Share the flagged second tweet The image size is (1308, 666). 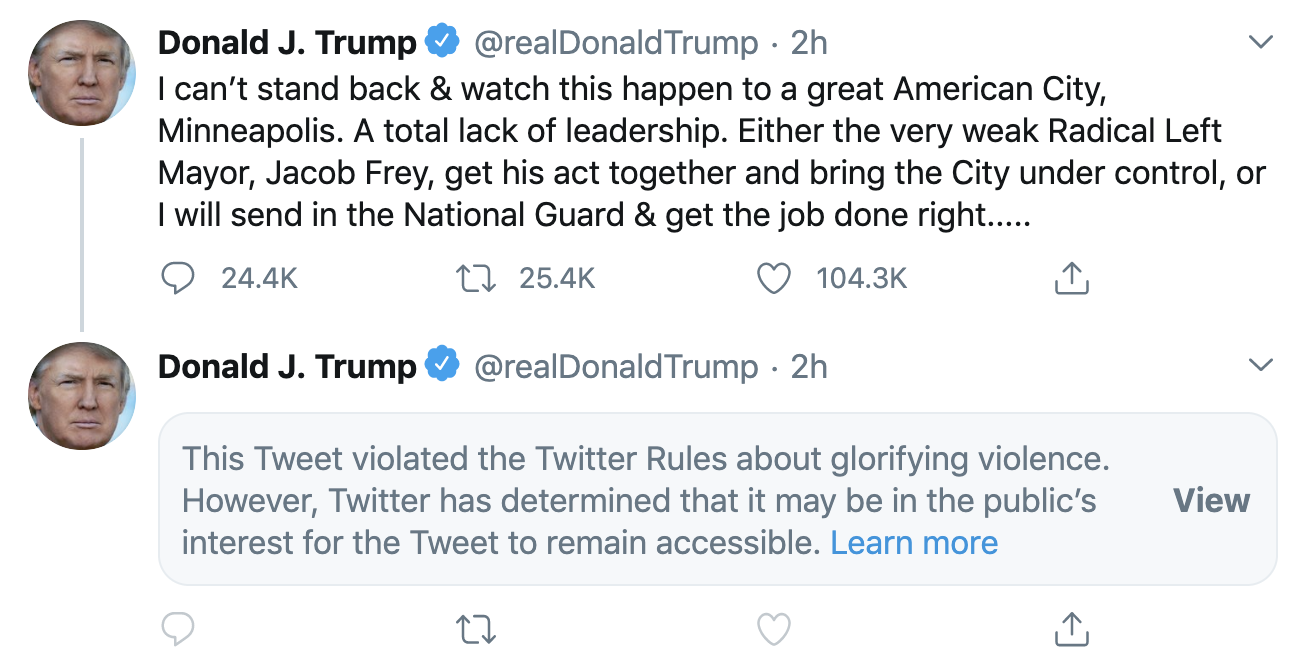point(1071,629)
